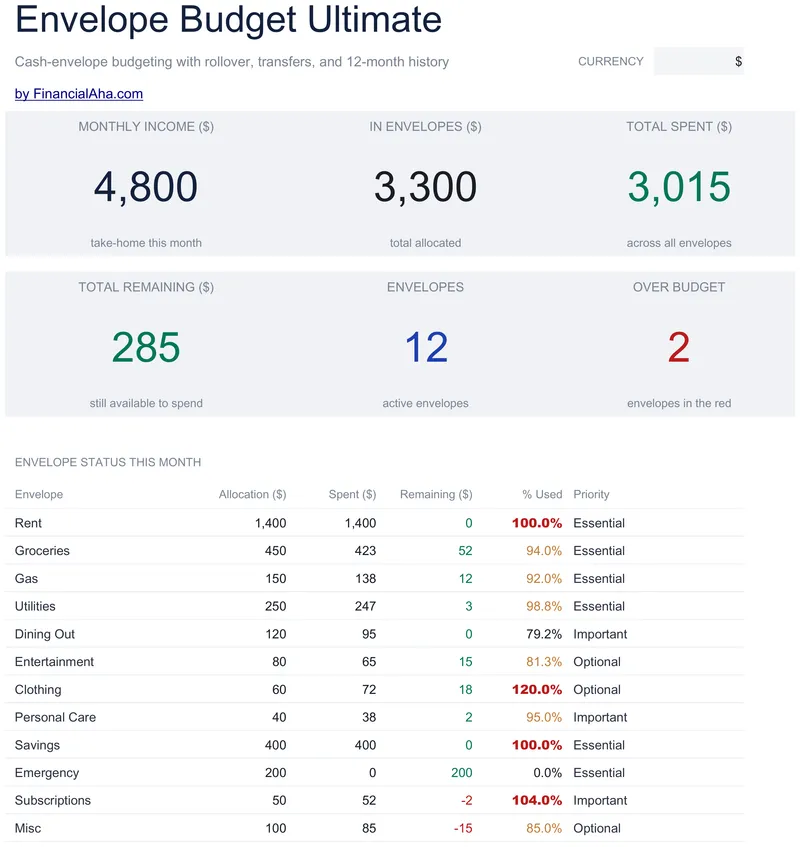Viewport: 800px width, 847px height.
Task: Click the Allocation ($) column header
Action: (252, 494)
